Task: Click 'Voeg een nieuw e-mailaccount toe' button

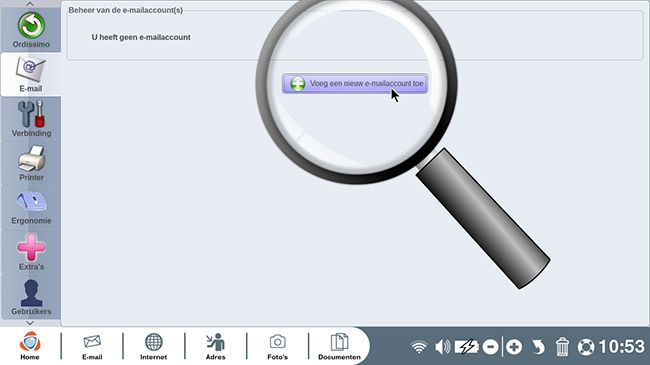Action: (355, 83)
